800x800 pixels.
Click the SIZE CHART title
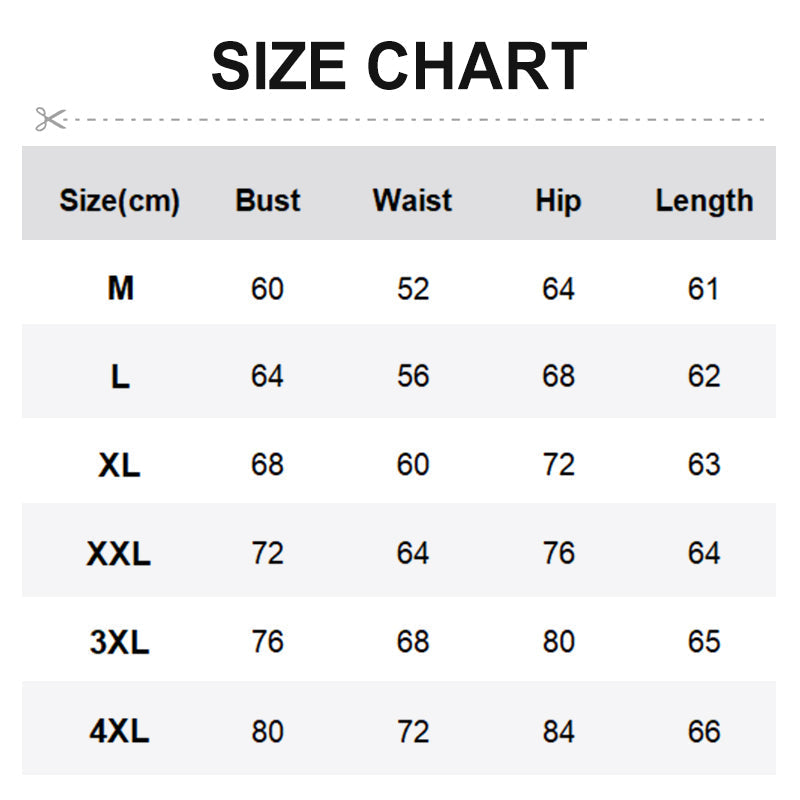pyautogui.click(x=398, y=66)
